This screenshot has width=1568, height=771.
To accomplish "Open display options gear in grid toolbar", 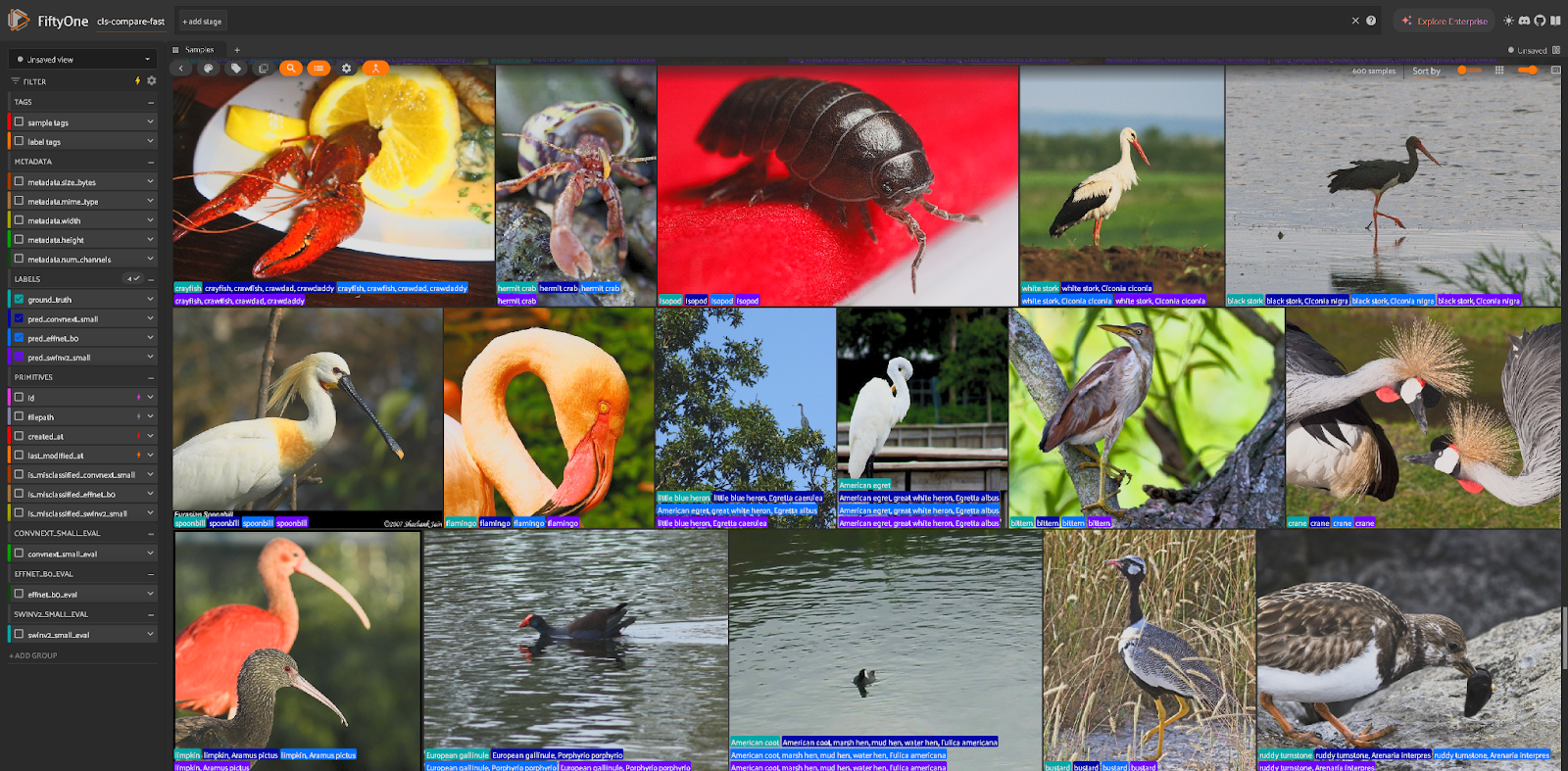I will pyautogui.click(x=346, y=69).
